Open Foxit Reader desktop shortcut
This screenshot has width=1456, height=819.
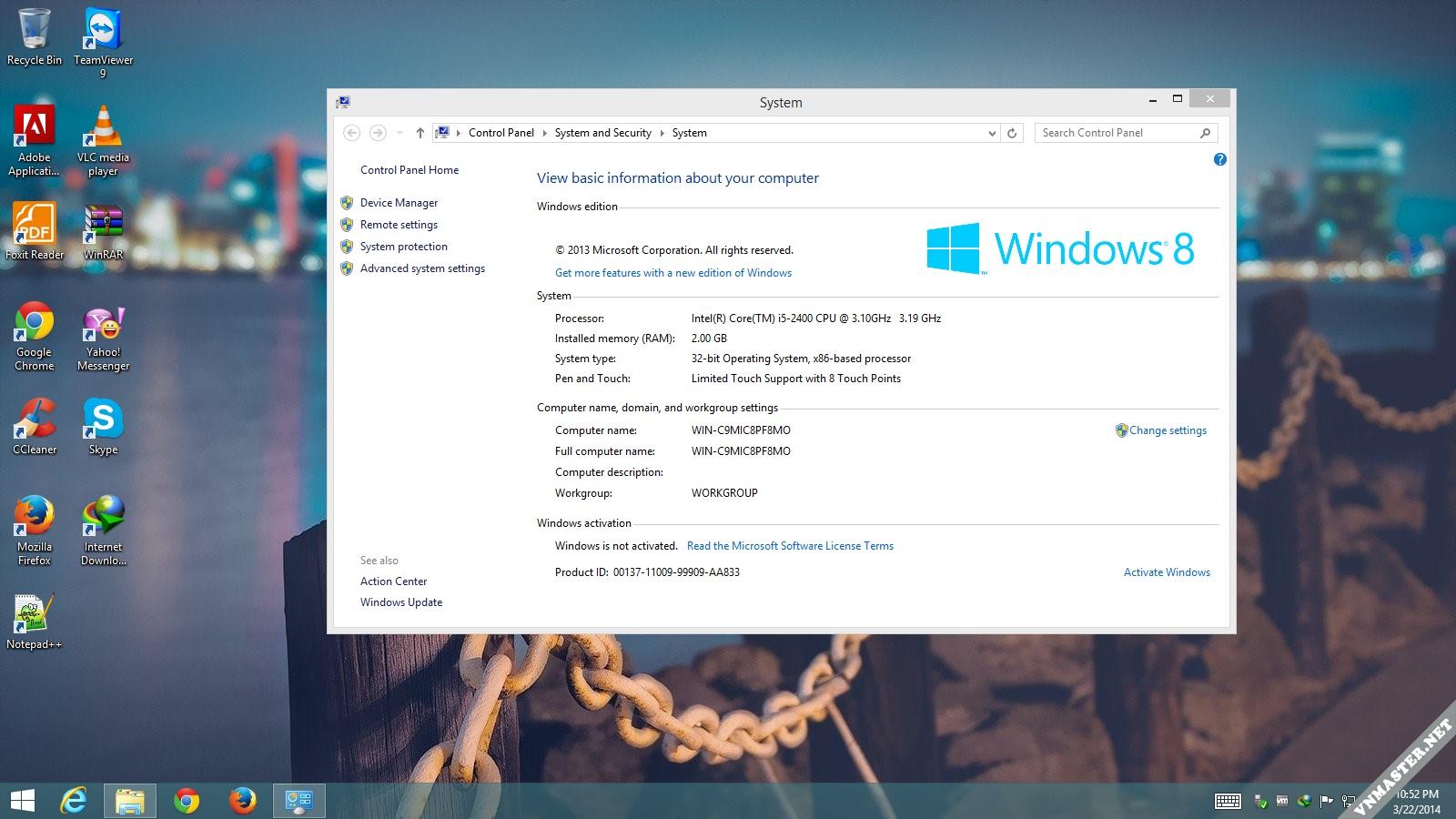pos(35,231)
